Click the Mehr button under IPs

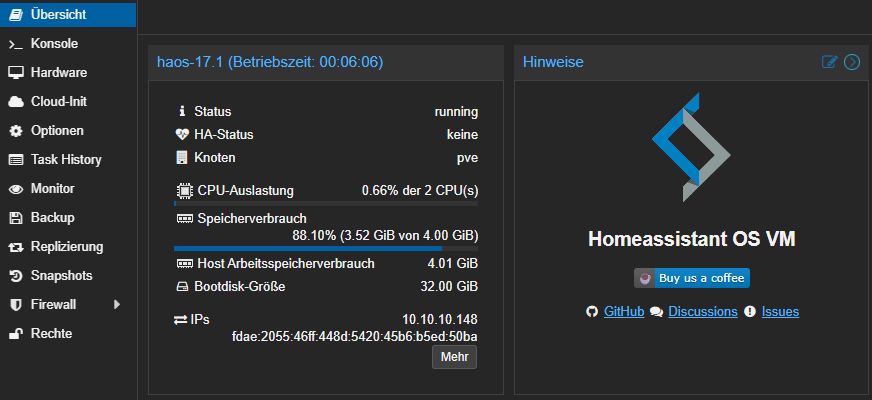pos(454,357)
